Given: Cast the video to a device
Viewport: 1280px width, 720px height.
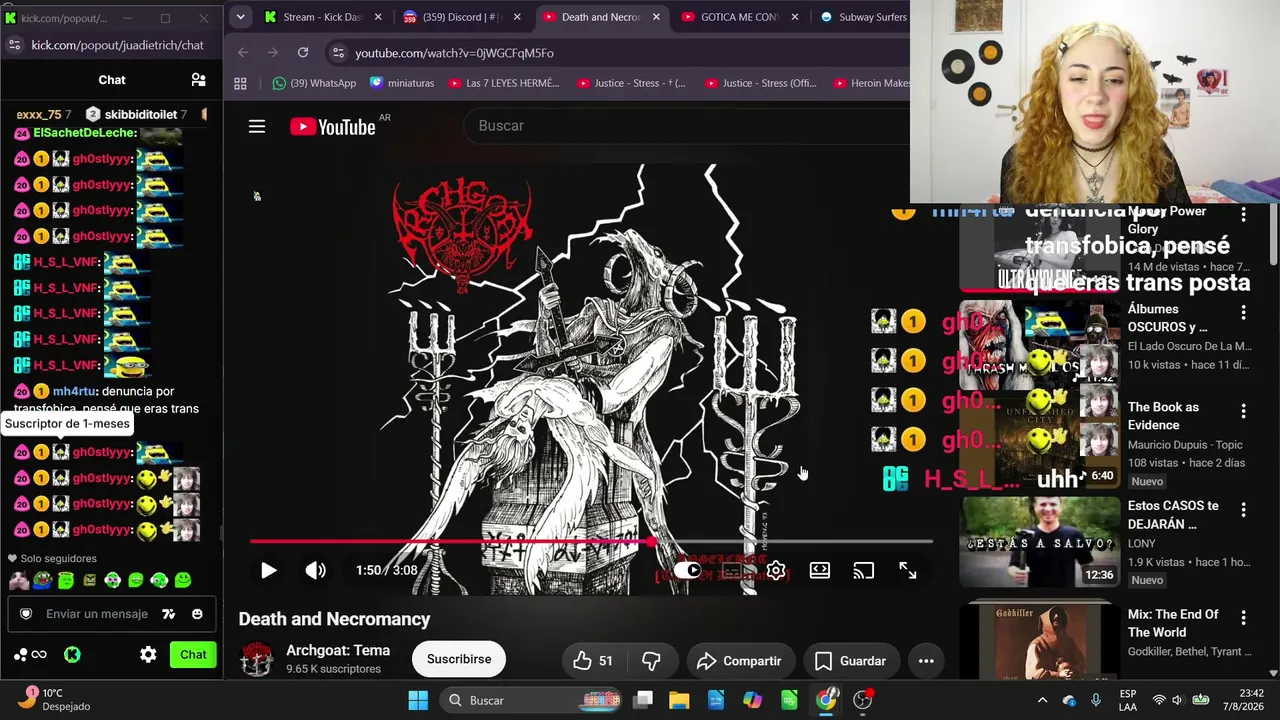Looking at the screenshot, I should coord(863,570).
